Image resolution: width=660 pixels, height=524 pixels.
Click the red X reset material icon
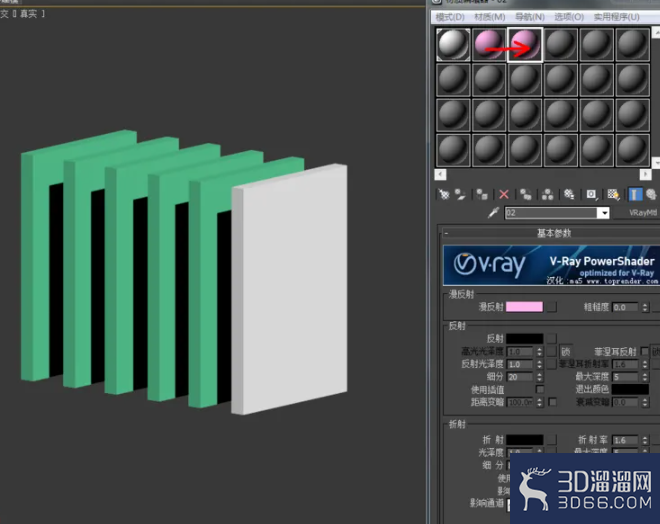tap(504, 194)
